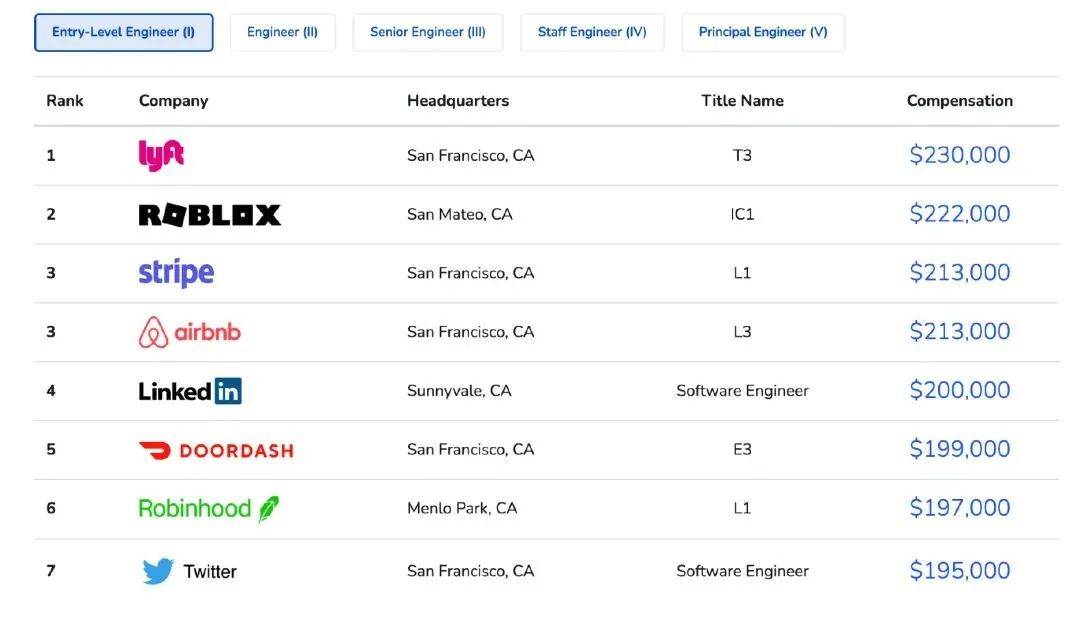This screenshot has height=623, width=1080.
Task: Click the LinkedIn logo
Action: (190, 391)
